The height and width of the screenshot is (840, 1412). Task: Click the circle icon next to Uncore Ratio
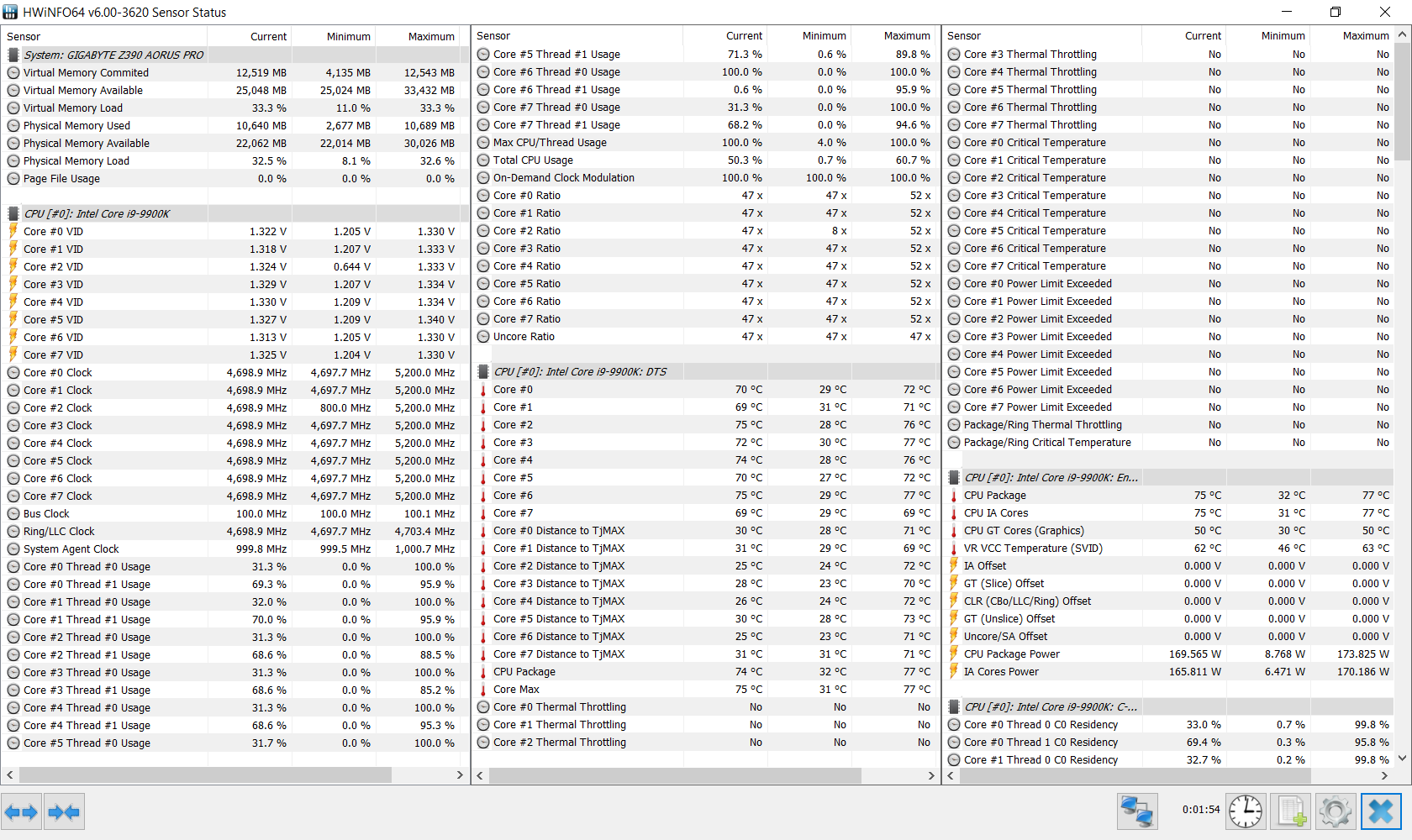point(483,336)
